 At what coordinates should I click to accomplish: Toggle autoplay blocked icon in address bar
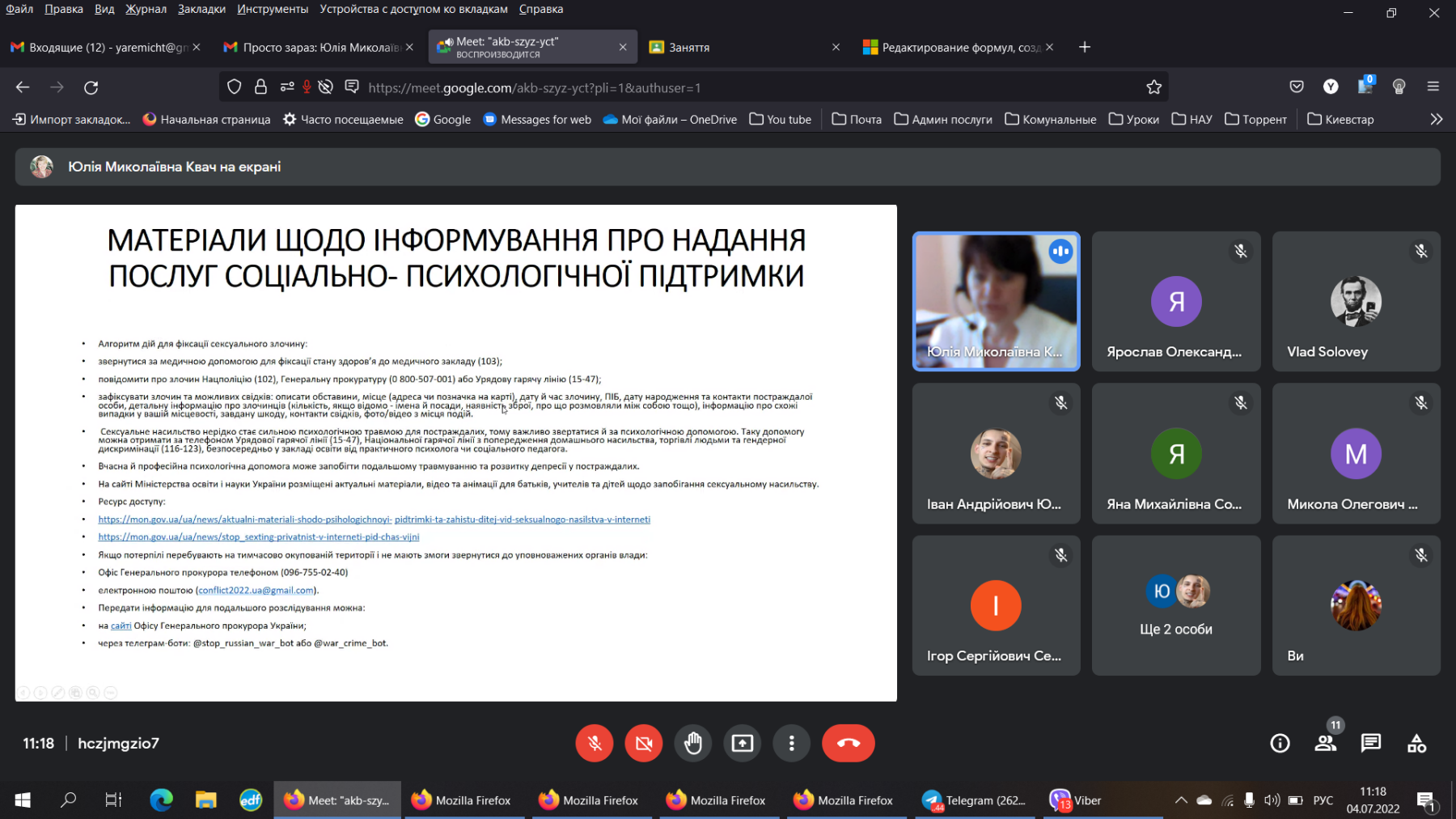326,87
